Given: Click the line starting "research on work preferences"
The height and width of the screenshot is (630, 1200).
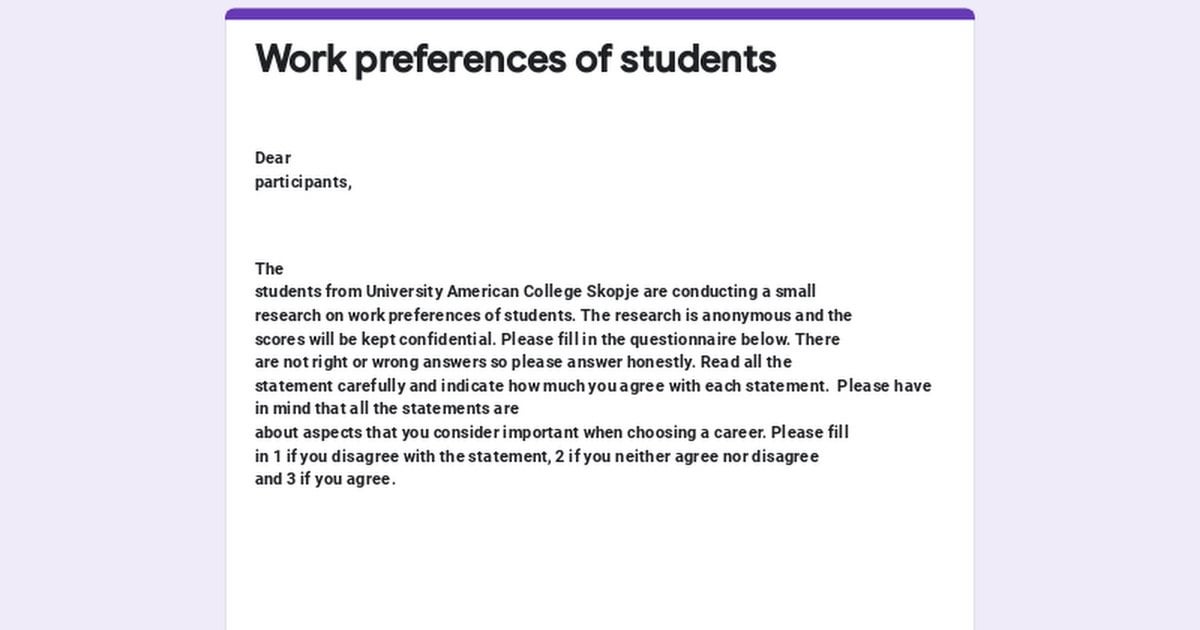Looking at the screenshot, I should point(553,315).
